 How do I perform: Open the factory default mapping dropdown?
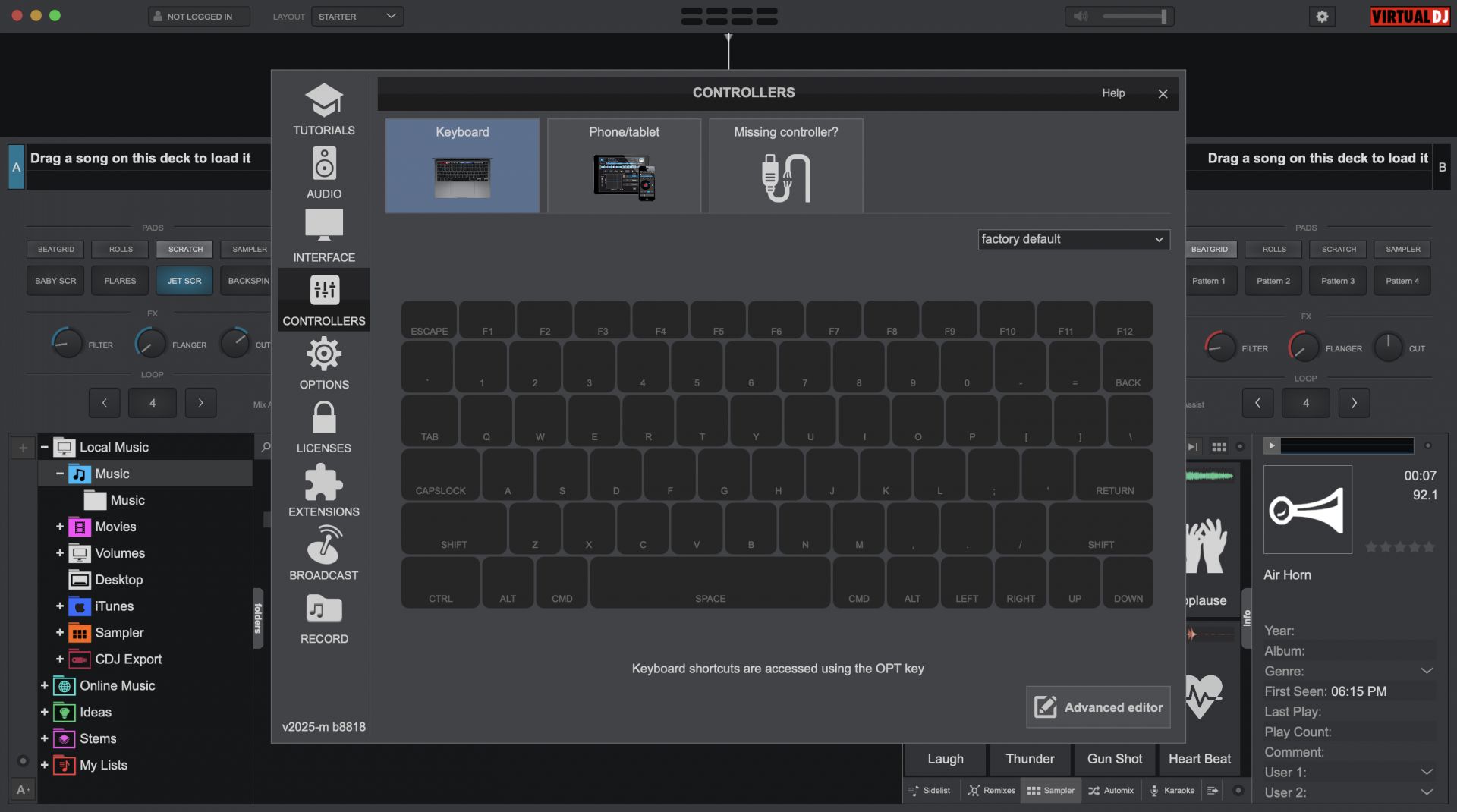pos(1073,239)
